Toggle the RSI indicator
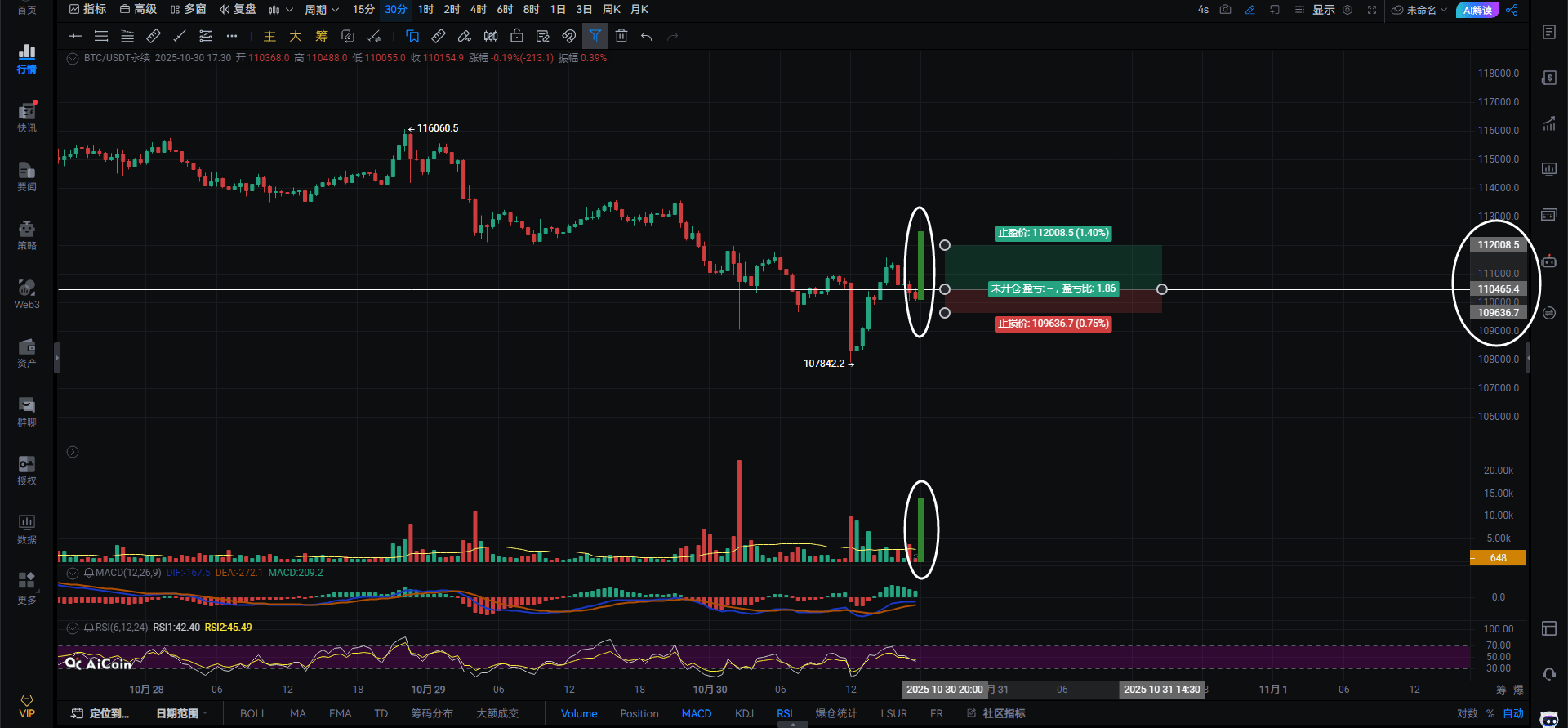This screenshot has width=1568, height=728. coord(784,713)
